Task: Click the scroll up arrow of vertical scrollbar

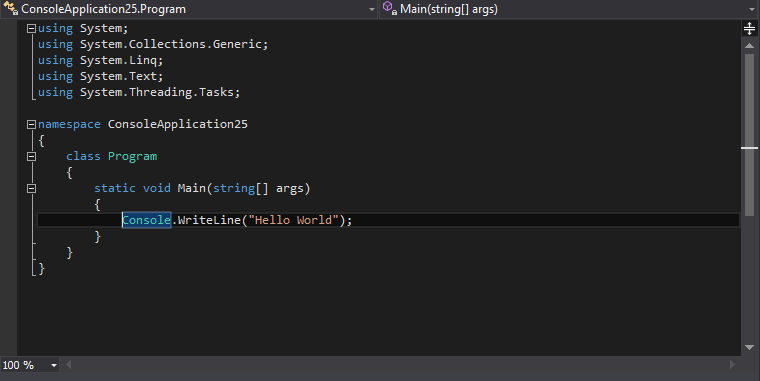Action: (749, 46)
